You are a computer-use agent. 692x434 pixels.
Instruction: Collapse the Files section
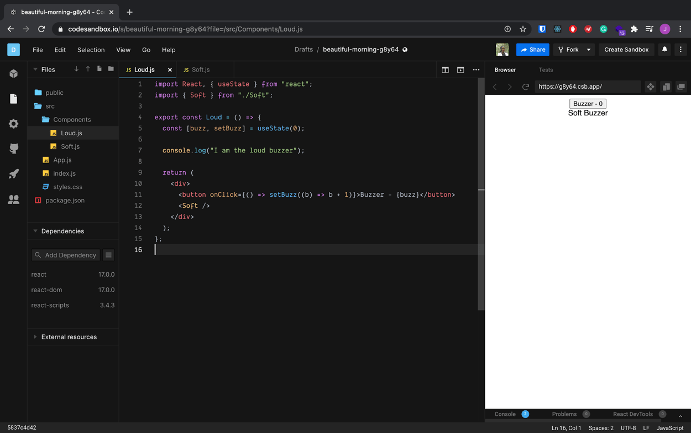[x=35, y=69]
